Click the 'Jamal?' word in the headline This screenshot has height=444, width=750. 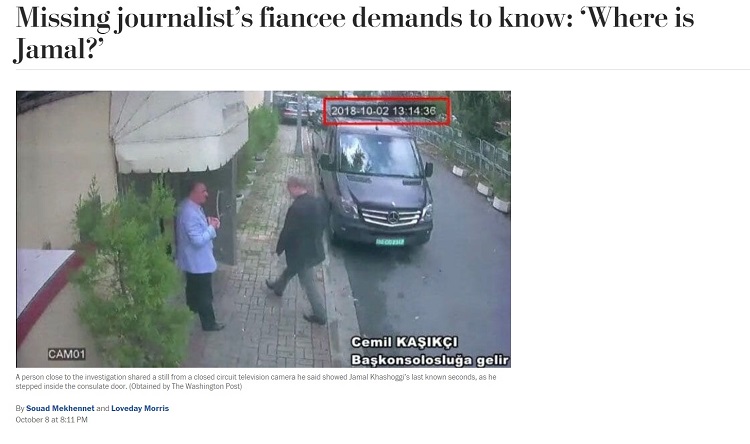(59, 49)
